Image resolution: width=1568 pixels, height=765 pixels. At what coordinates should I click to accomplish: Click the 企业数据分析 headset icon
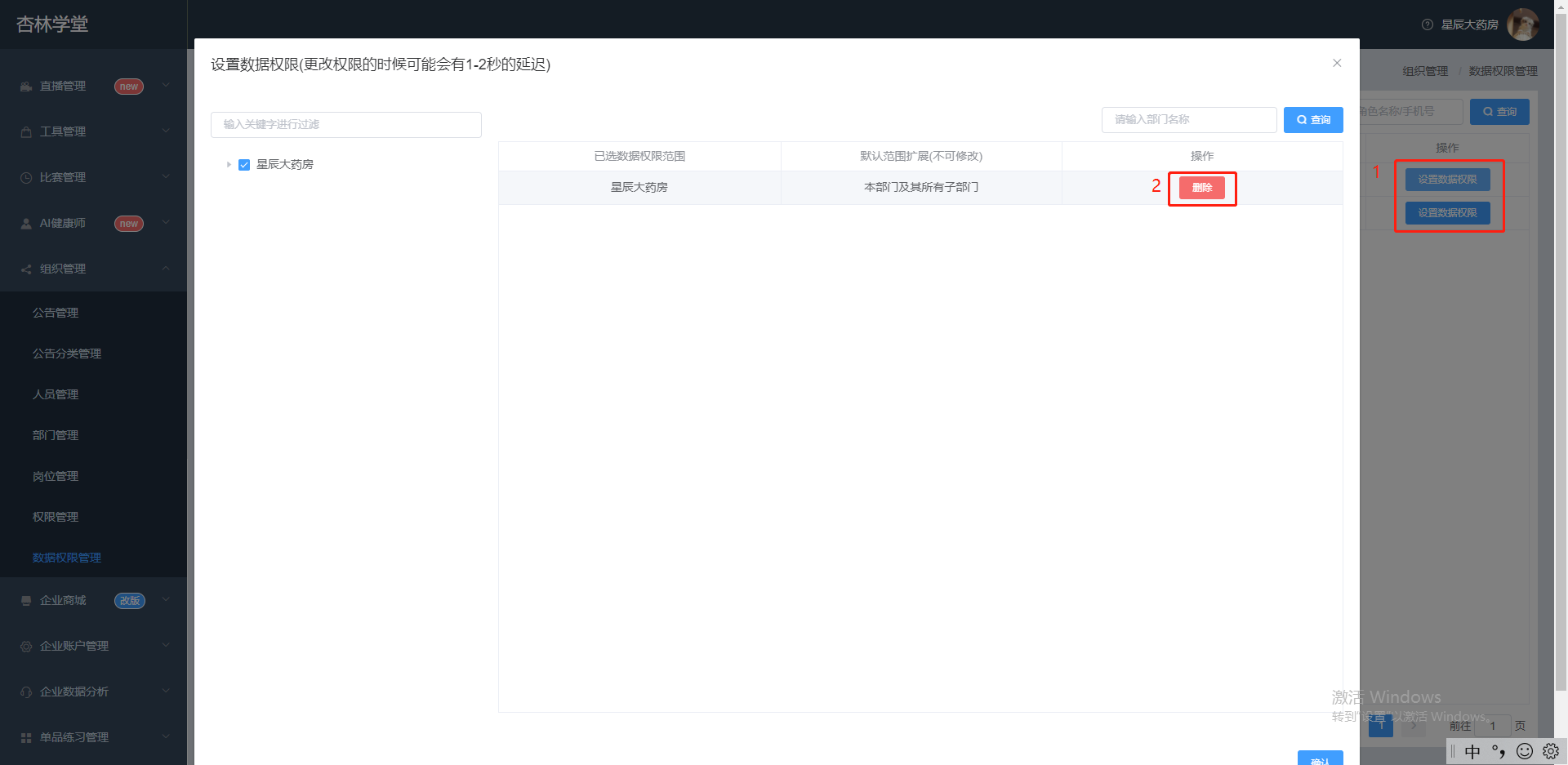pyautogui.click(x=26, y=692)
